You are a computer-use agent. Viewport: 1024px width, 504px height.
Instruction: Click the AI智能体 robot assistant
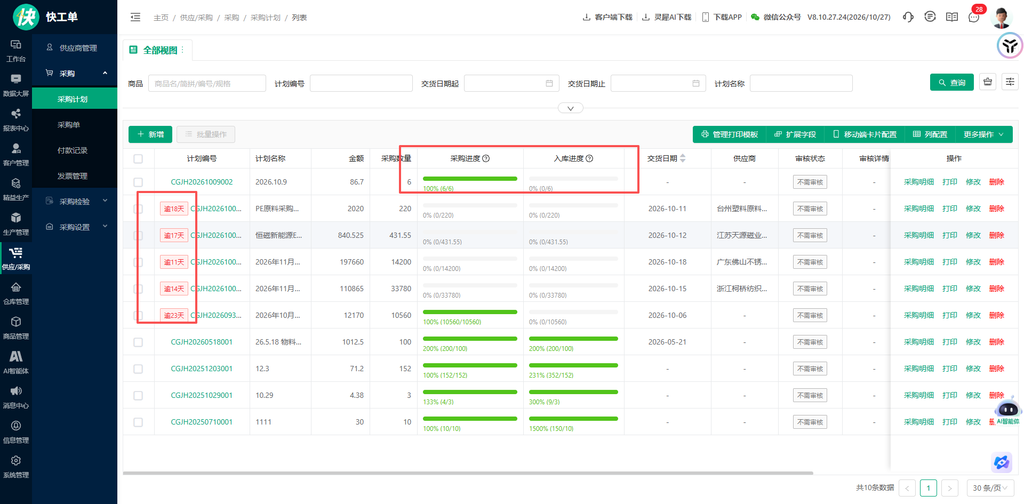pos(1006,410)
